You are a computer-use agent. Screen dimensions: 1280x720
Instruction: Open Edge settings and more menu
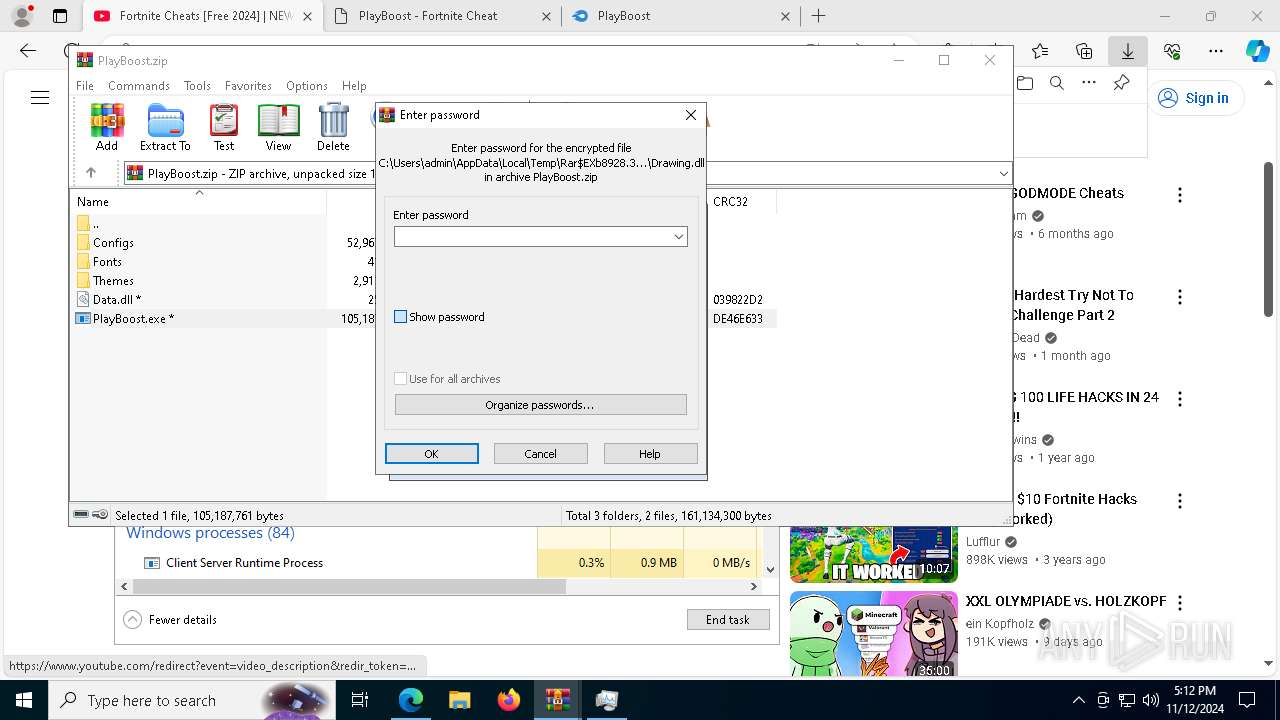click(1216, 51)
